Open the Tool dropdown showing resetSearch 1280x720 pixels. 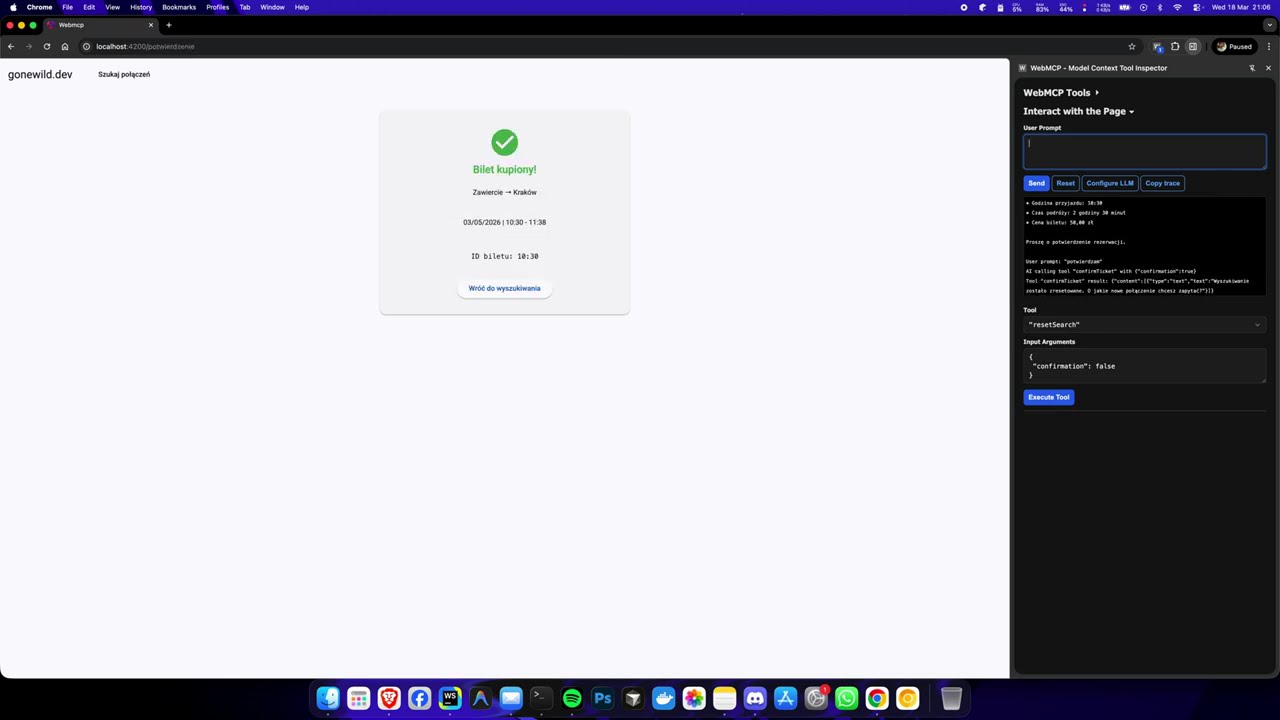(1144, 324)
